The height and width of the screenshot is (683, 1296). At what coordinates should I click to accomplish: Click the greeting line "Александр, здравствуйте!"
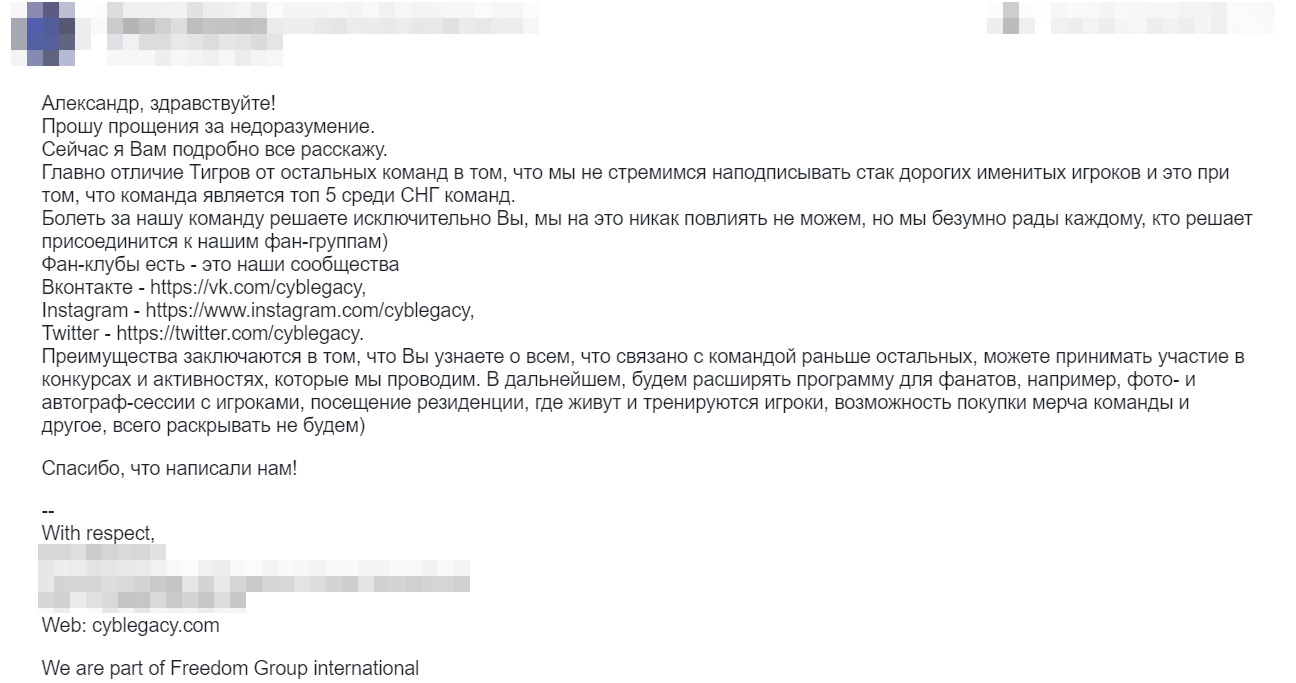[158, 103]
